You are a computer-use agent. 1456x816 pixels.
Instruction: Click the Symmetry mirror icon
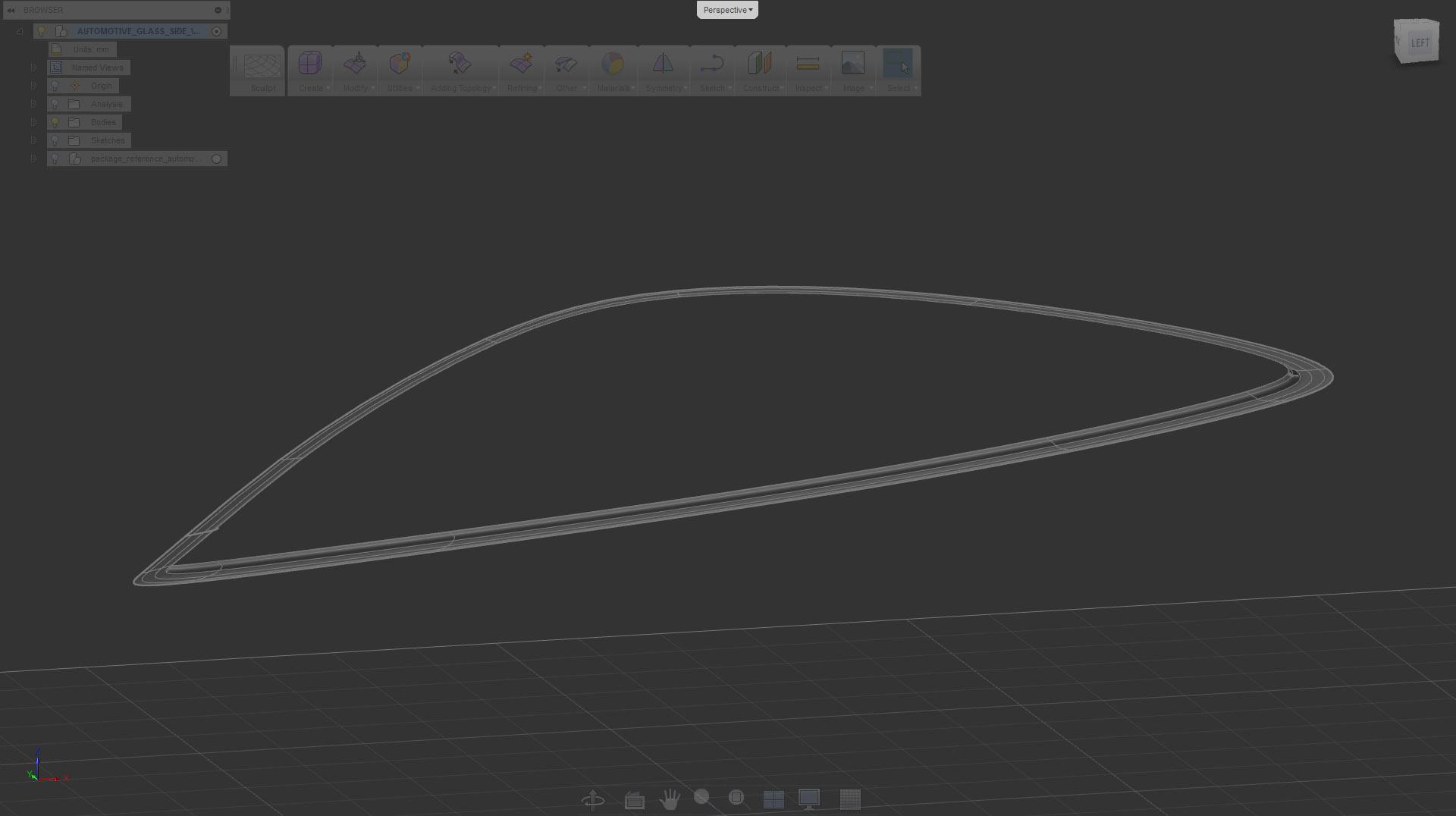[663, 63]
